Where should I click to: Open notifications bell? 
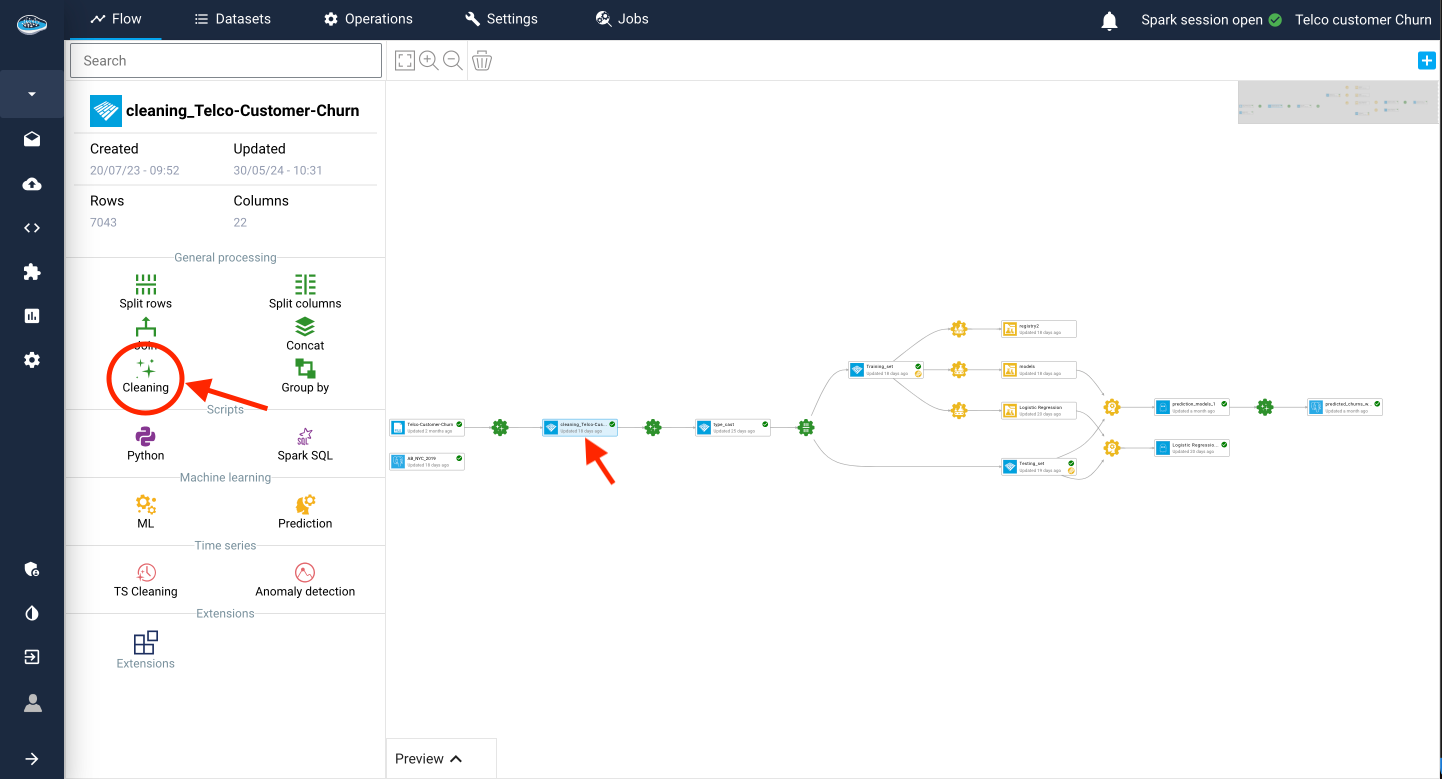pyautogui.click(x=1109, y=20)
